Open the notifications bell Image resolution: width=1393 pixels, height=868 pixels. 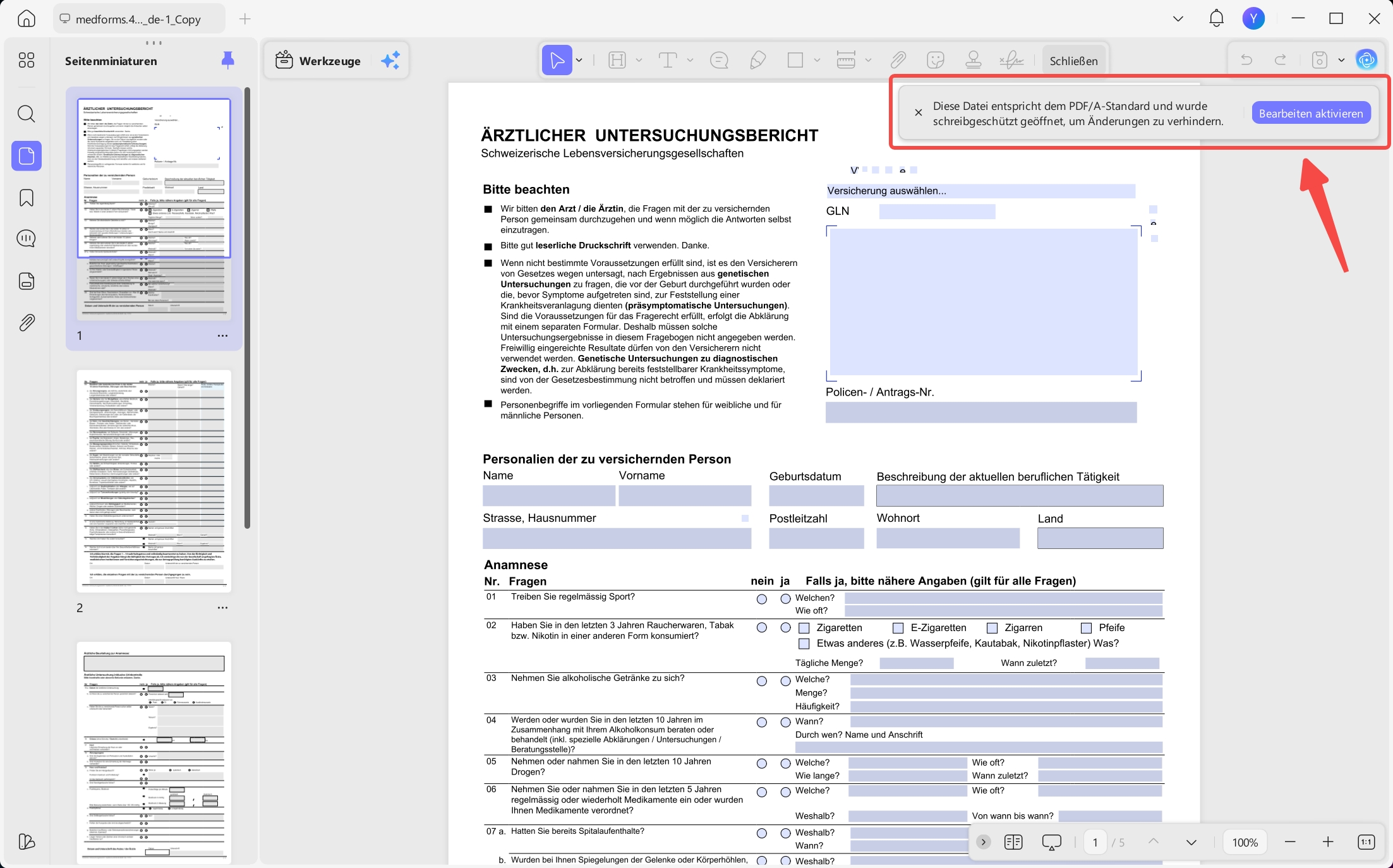[x=1216, y=18]
